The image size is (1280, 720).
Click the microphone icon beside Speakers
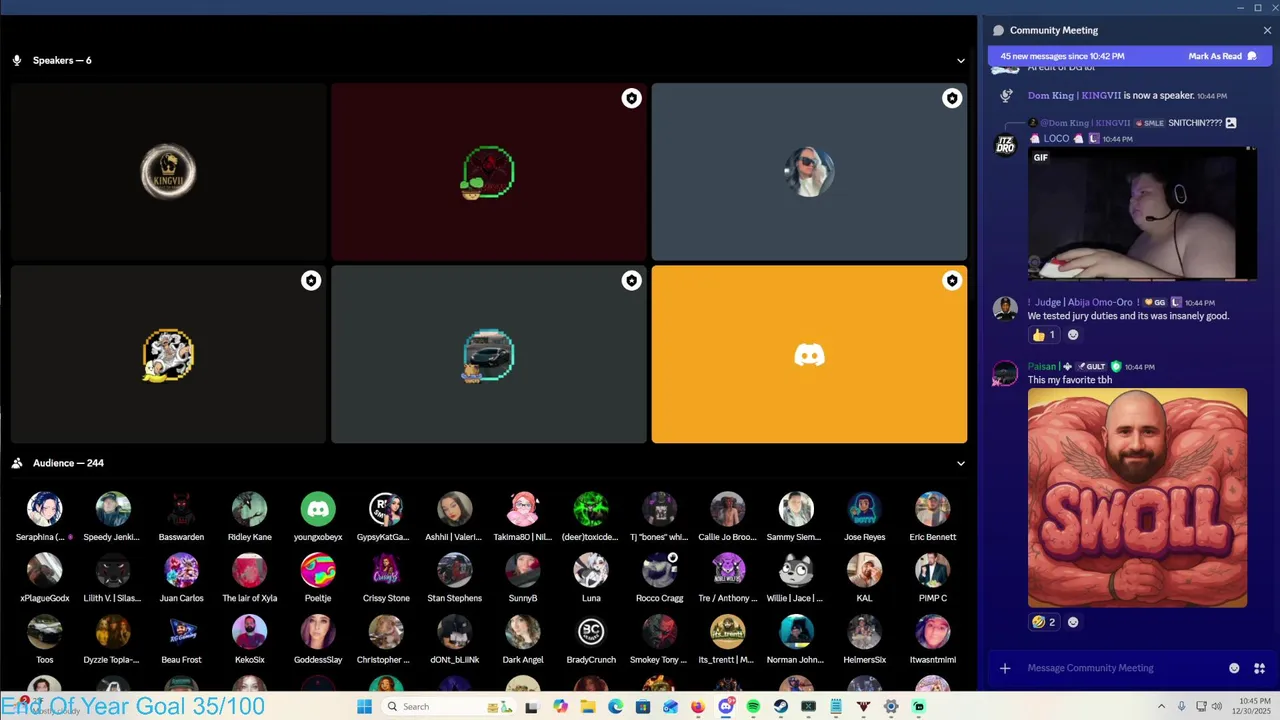pyautogui.click(x=17, y=60)
